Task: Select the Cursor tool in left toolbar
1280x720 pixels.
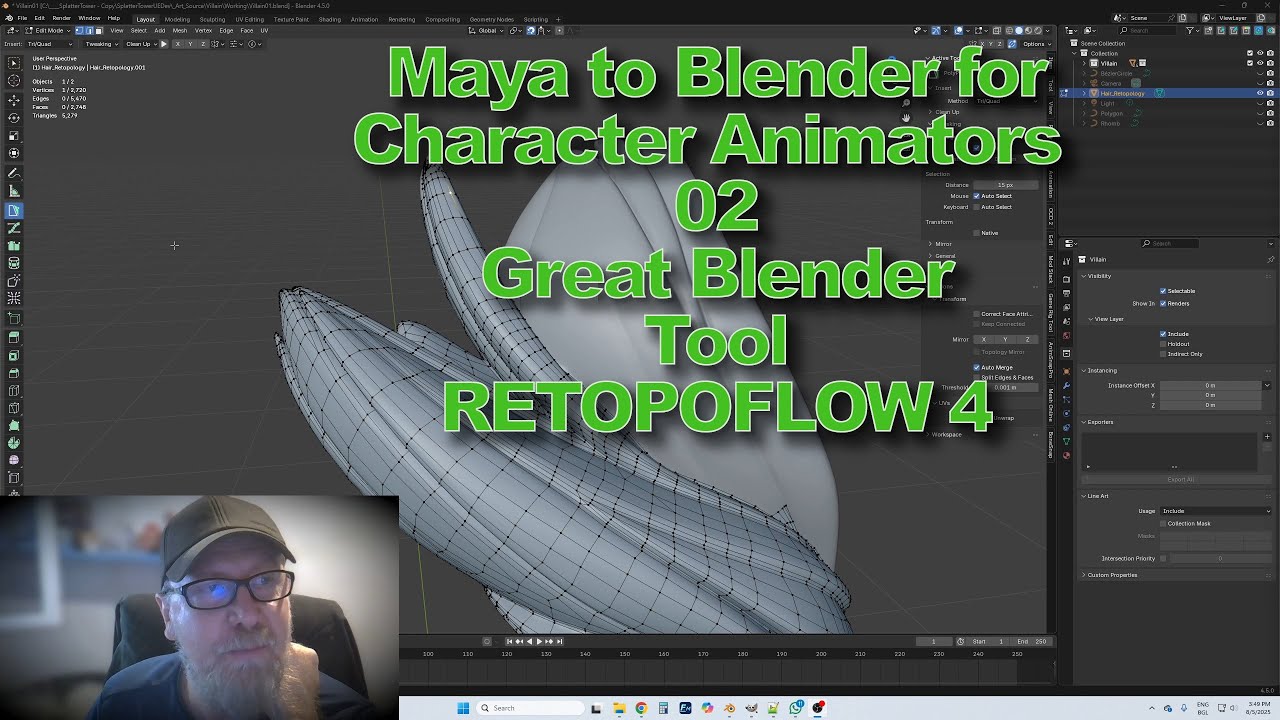Action: pos(14,80)
